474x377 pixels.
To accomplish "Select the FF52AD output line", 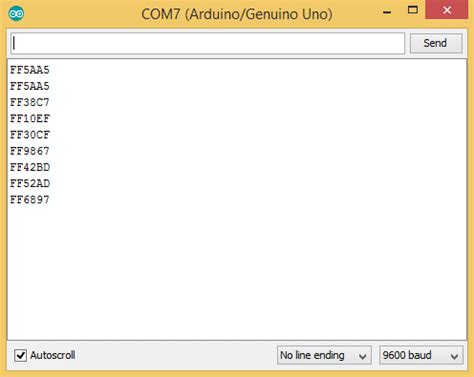I will click(x=30, y=184).
